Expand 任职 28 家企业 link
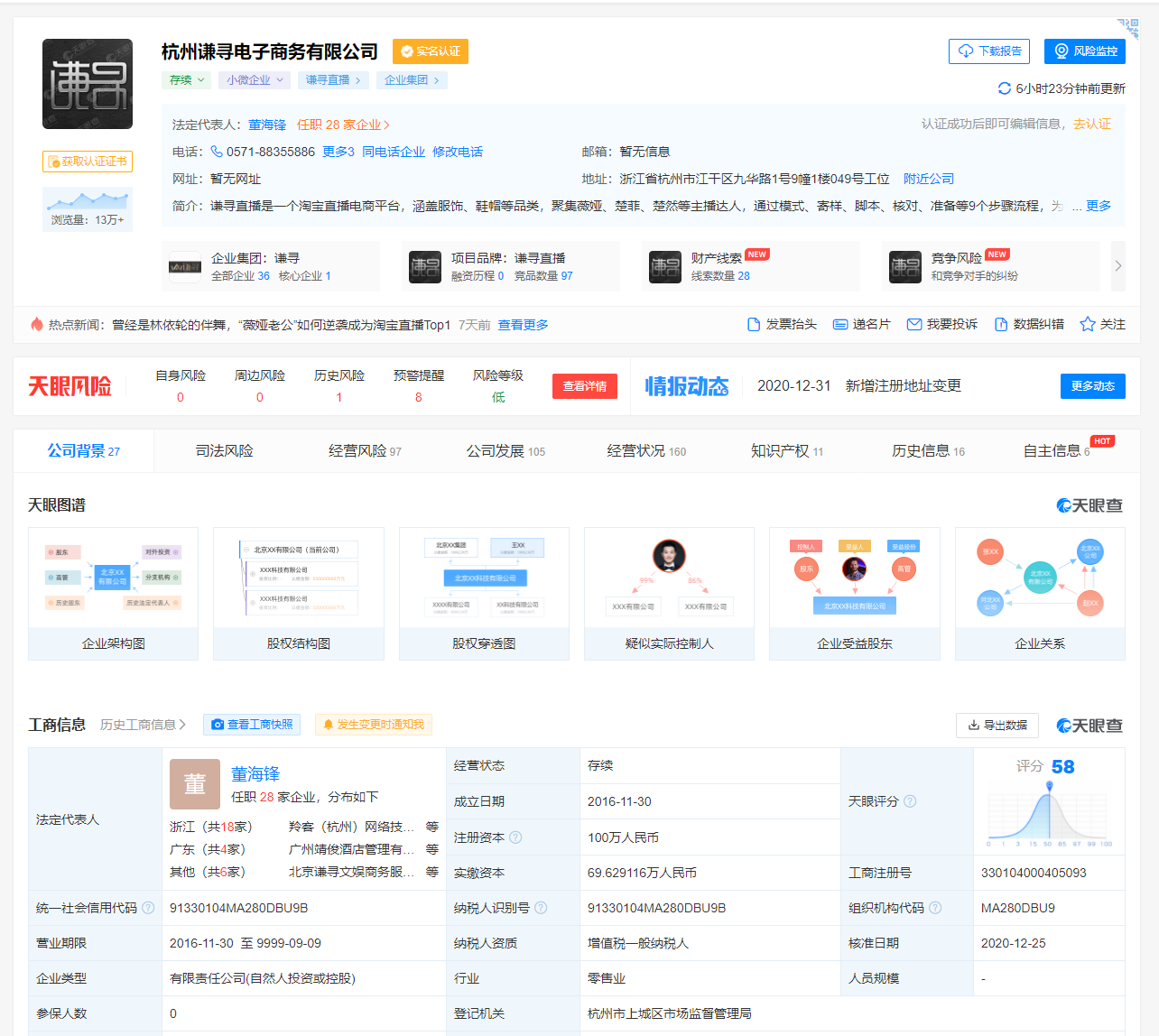Screen dimensions: 1159x1036 point(343,125)
